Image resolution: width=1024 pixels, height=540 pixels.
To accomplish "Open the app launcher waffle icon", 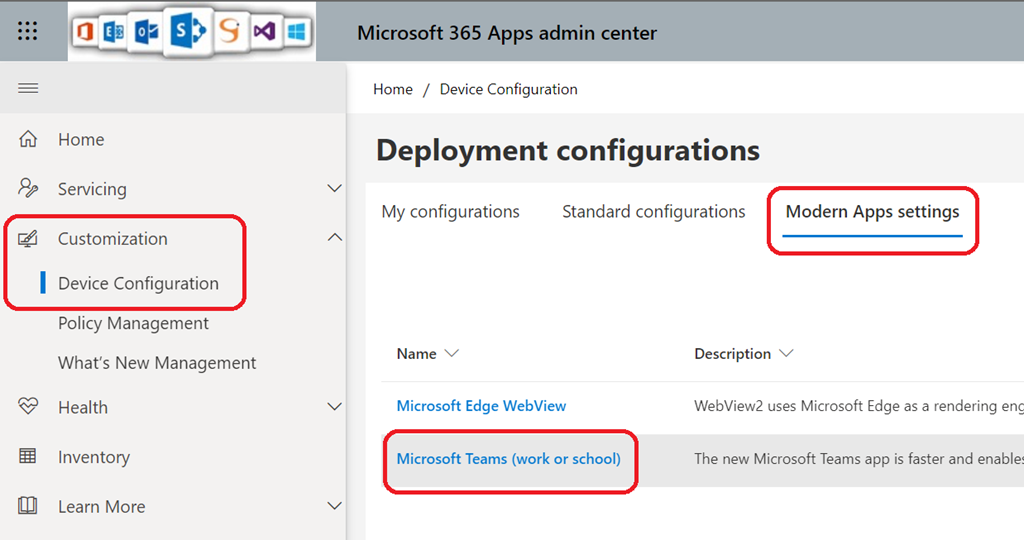I will [28, 32].
